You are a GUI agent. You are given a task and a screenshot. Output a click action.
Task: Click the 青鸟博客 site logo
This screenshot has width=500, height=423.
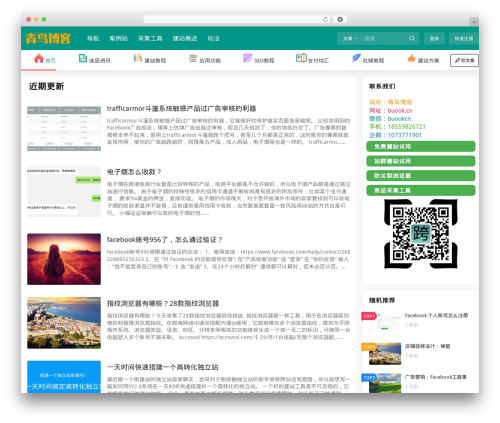coord(48,38)
